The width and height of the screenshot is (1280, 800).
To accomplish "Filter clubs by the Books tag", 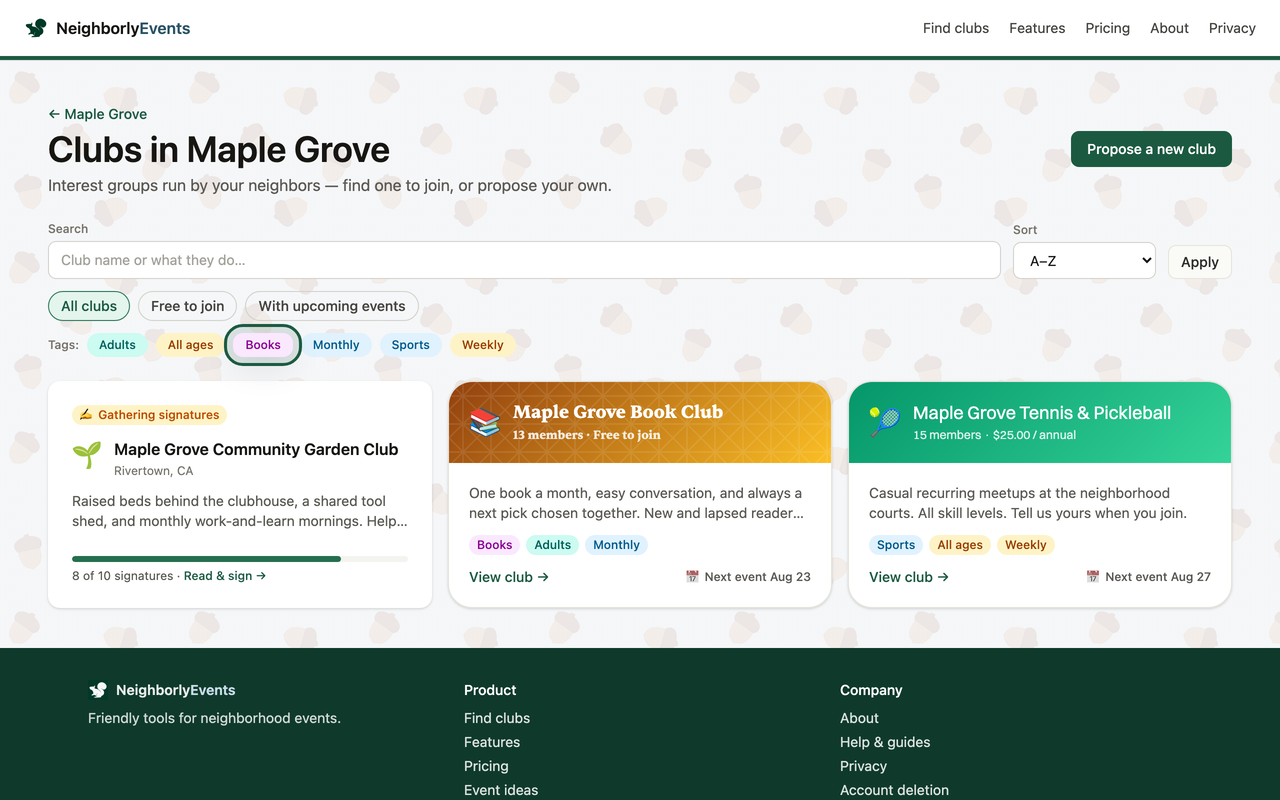I will point(263,345).
